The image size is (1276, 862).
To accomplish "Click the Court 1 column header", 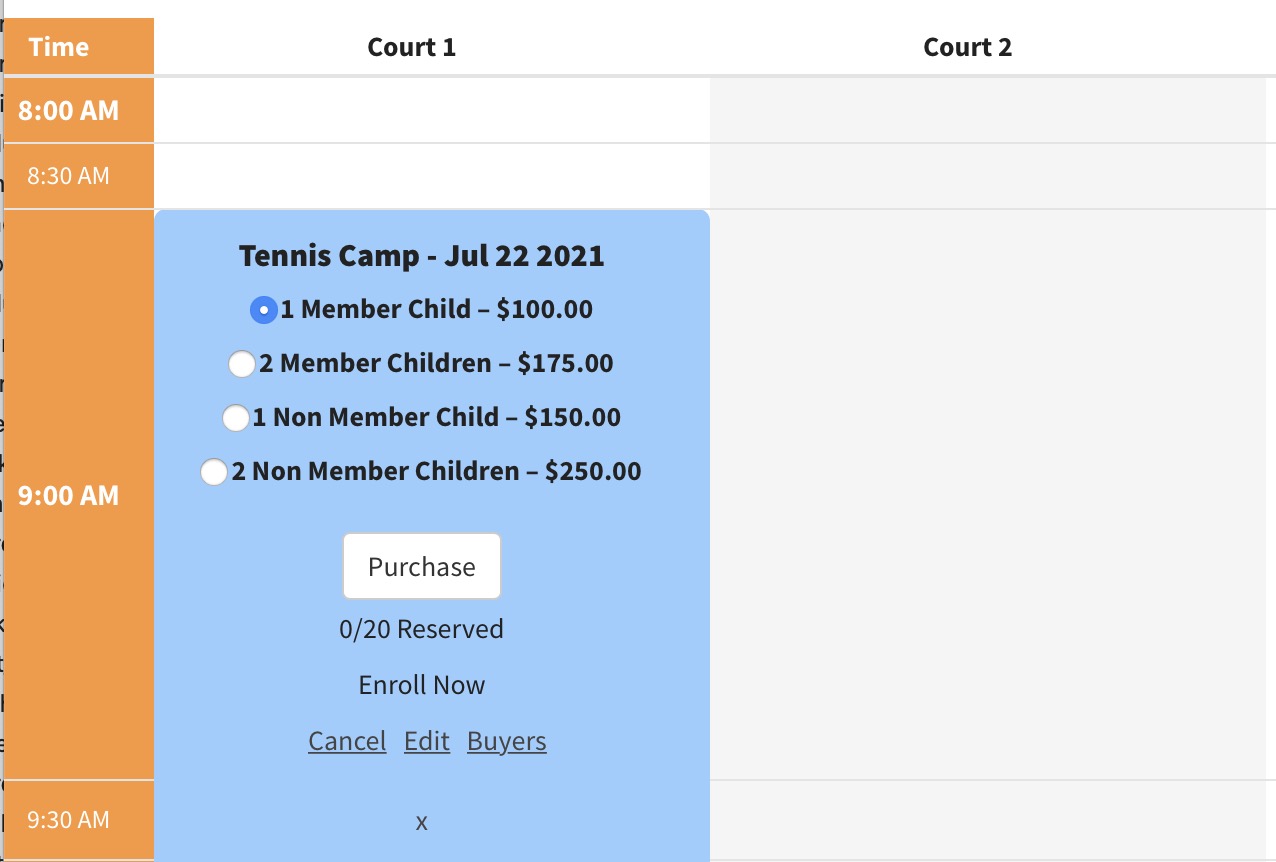I will pos(411,47).
